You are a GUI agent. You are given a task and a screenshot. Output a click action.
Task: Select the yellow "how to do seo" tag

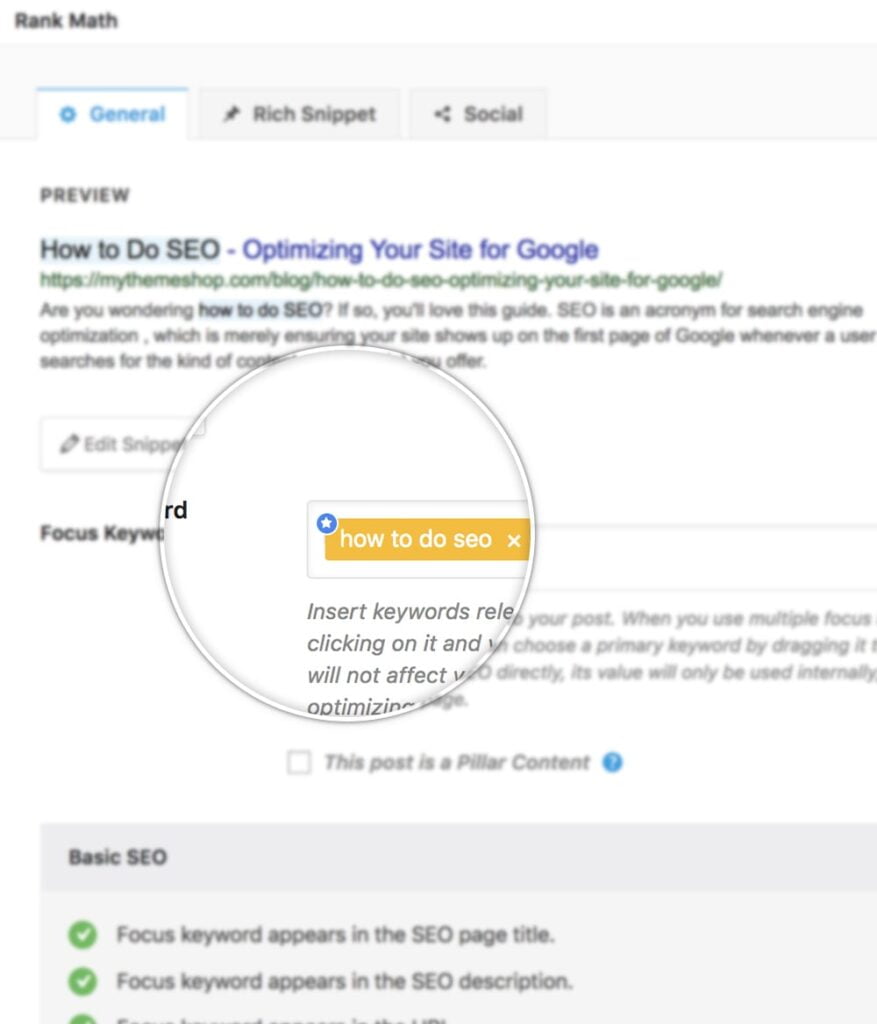pyautogui.click(x=415, y=540)
